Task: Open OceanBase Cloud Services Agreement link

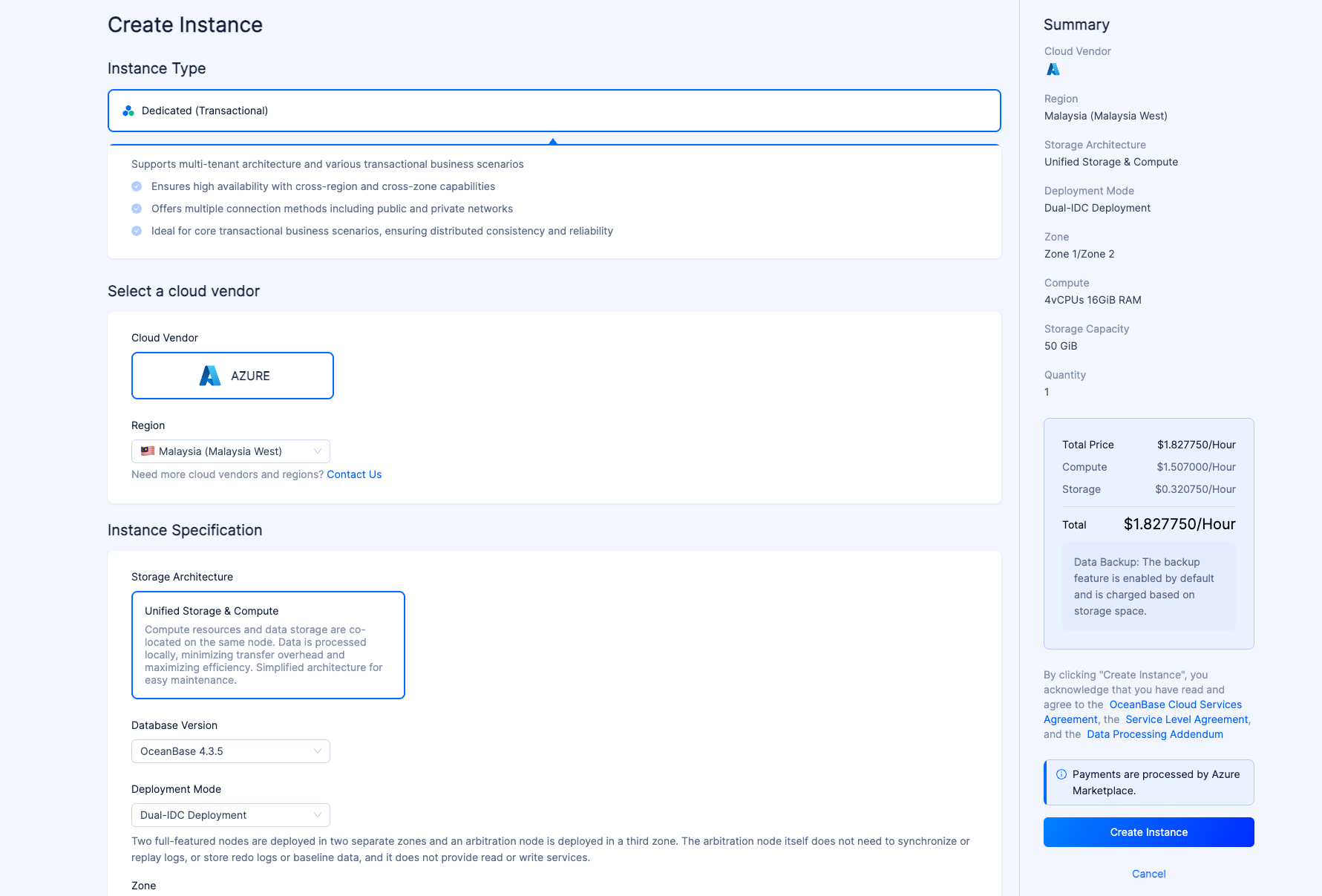Action: point(1175,704)
